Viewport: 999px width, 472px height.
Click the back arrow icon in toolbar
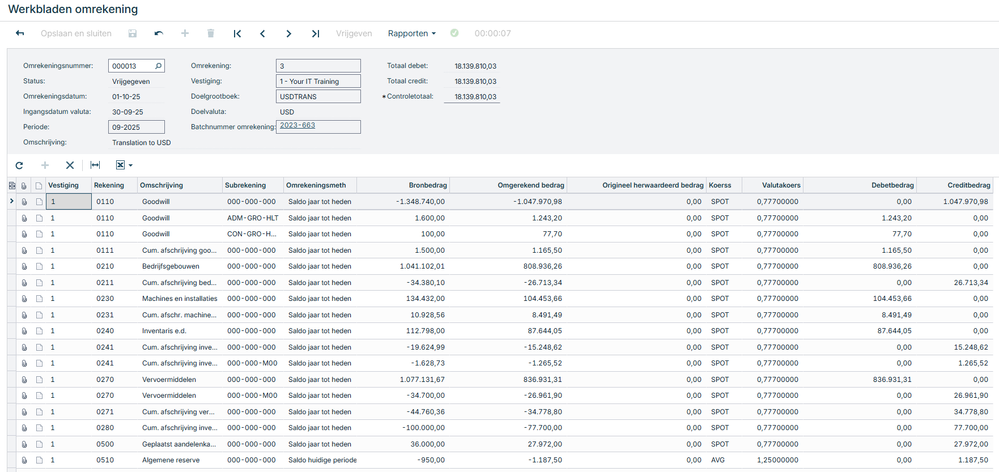tap(20, 33)
